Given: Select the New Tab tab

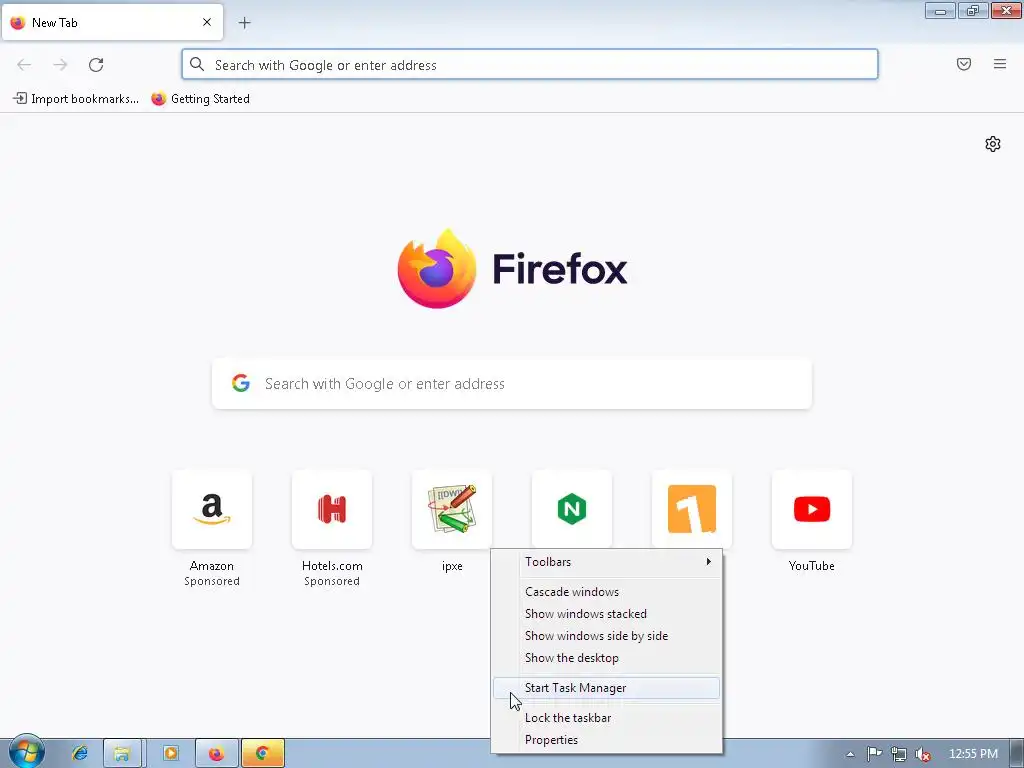Looking at the screenshot, I should (112, 22).
